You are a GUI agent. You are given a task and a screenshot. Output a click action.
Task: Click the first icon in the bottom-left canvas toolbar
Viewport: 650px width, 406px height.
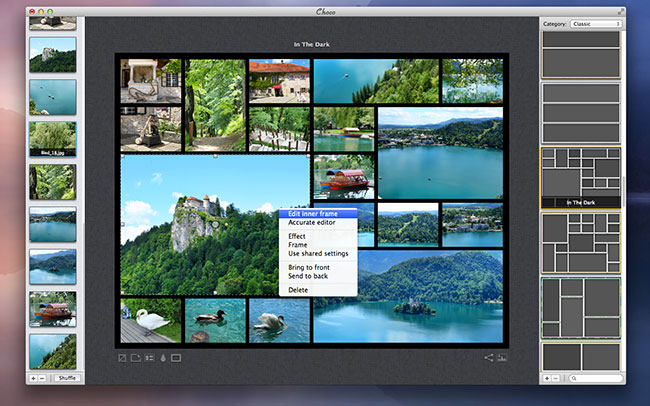(122, 357)
